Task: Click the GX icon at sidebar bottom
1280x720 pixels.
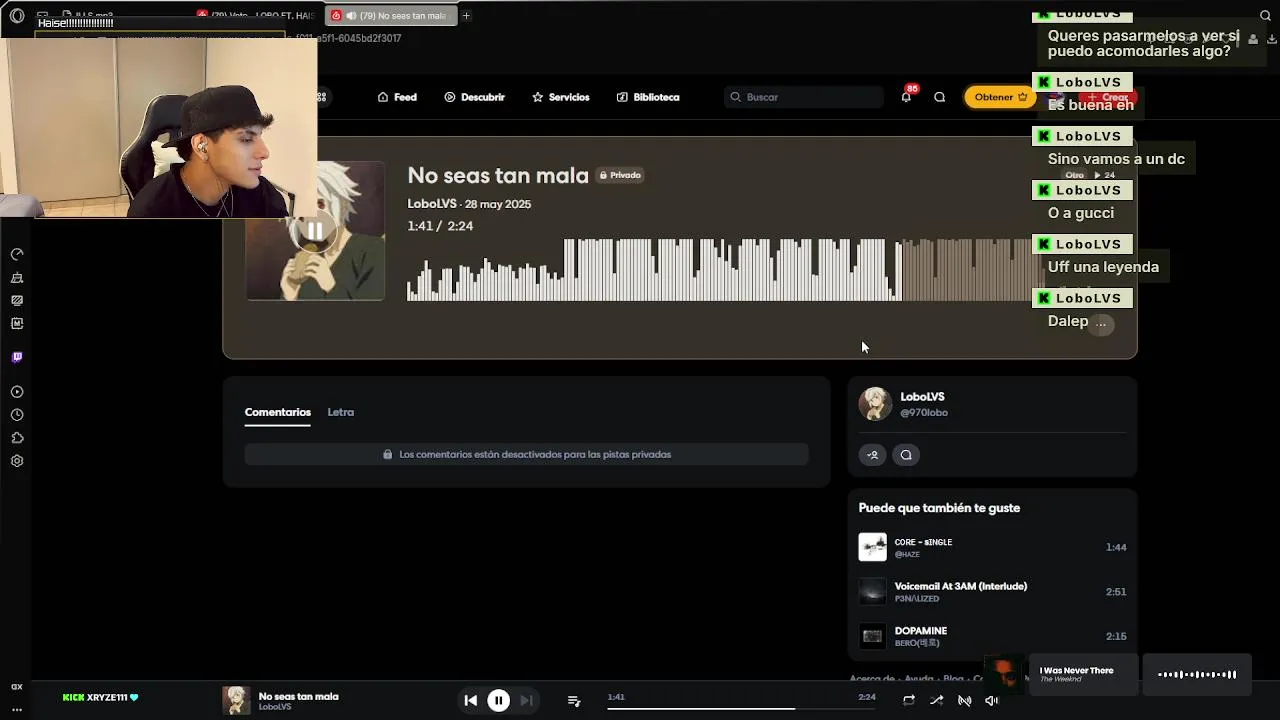Action: tap(17, 687)
